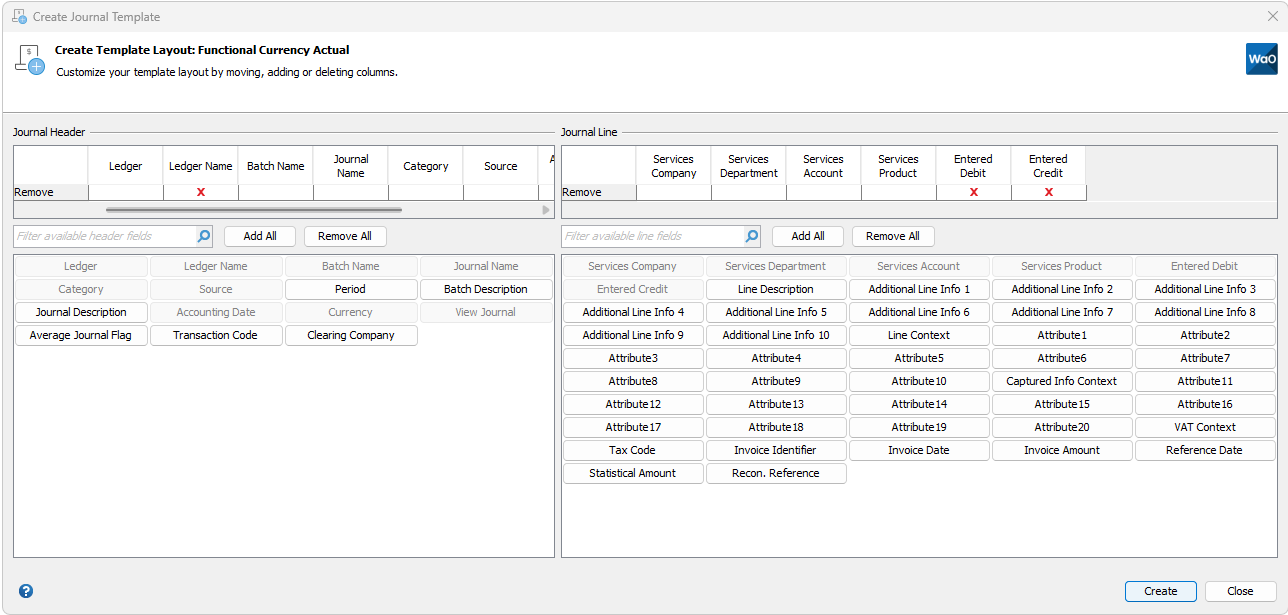Click the journal template icon in header
This screenshot has width=1288, height=615.
[x=30, y=60]
